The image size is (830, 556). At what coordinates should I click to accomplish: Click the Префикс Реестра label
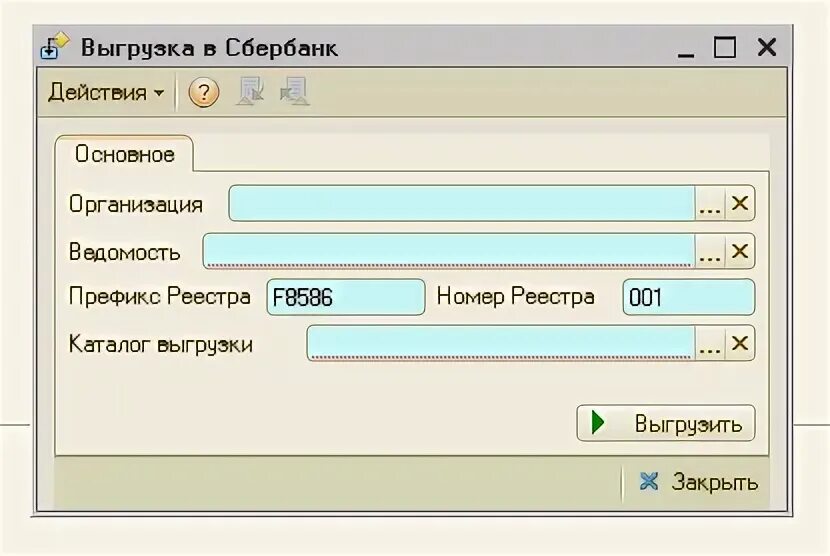coord(159,297)
